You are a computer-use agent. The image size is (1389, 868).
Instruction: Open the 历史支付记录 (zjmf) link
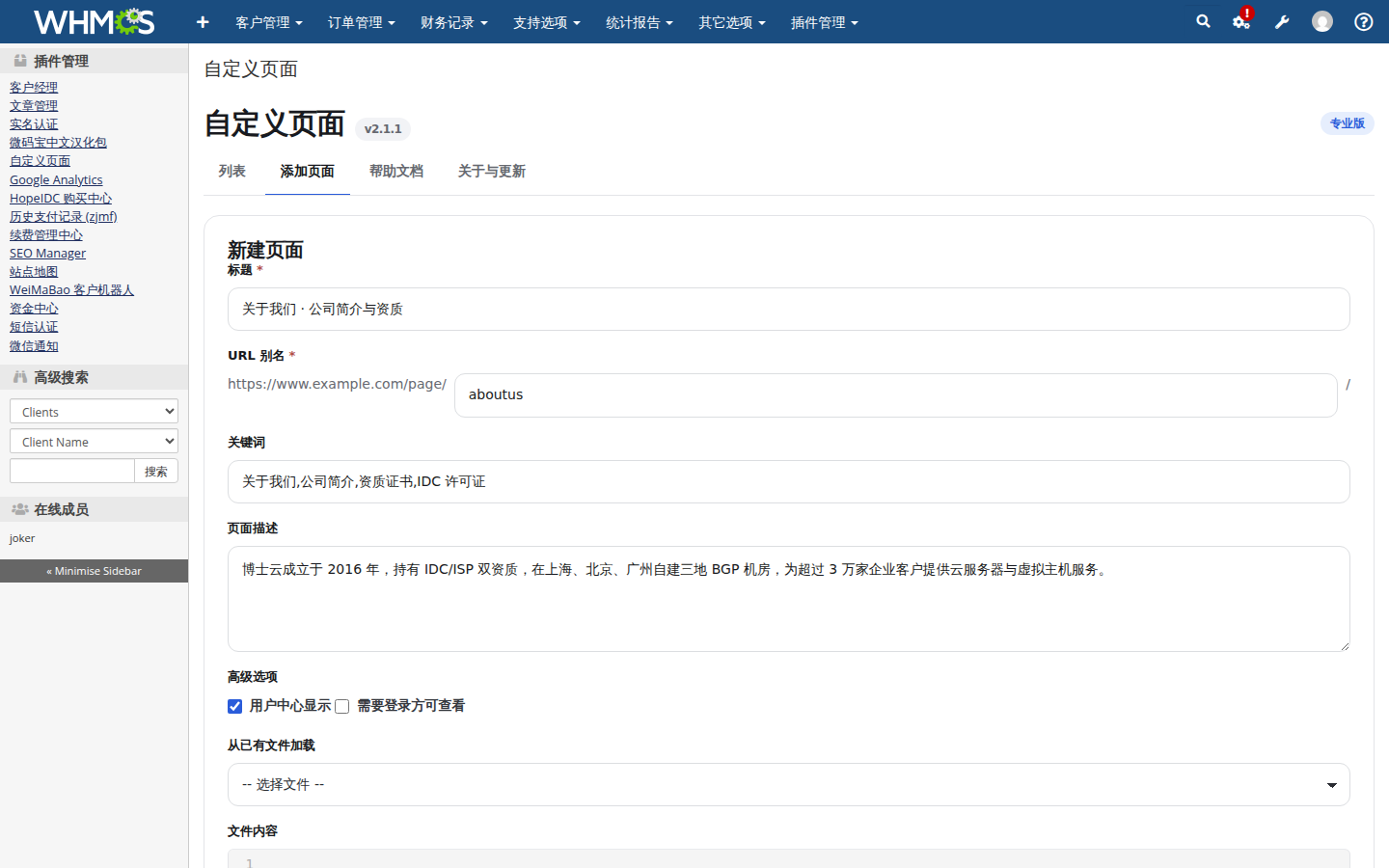(64, 217)
